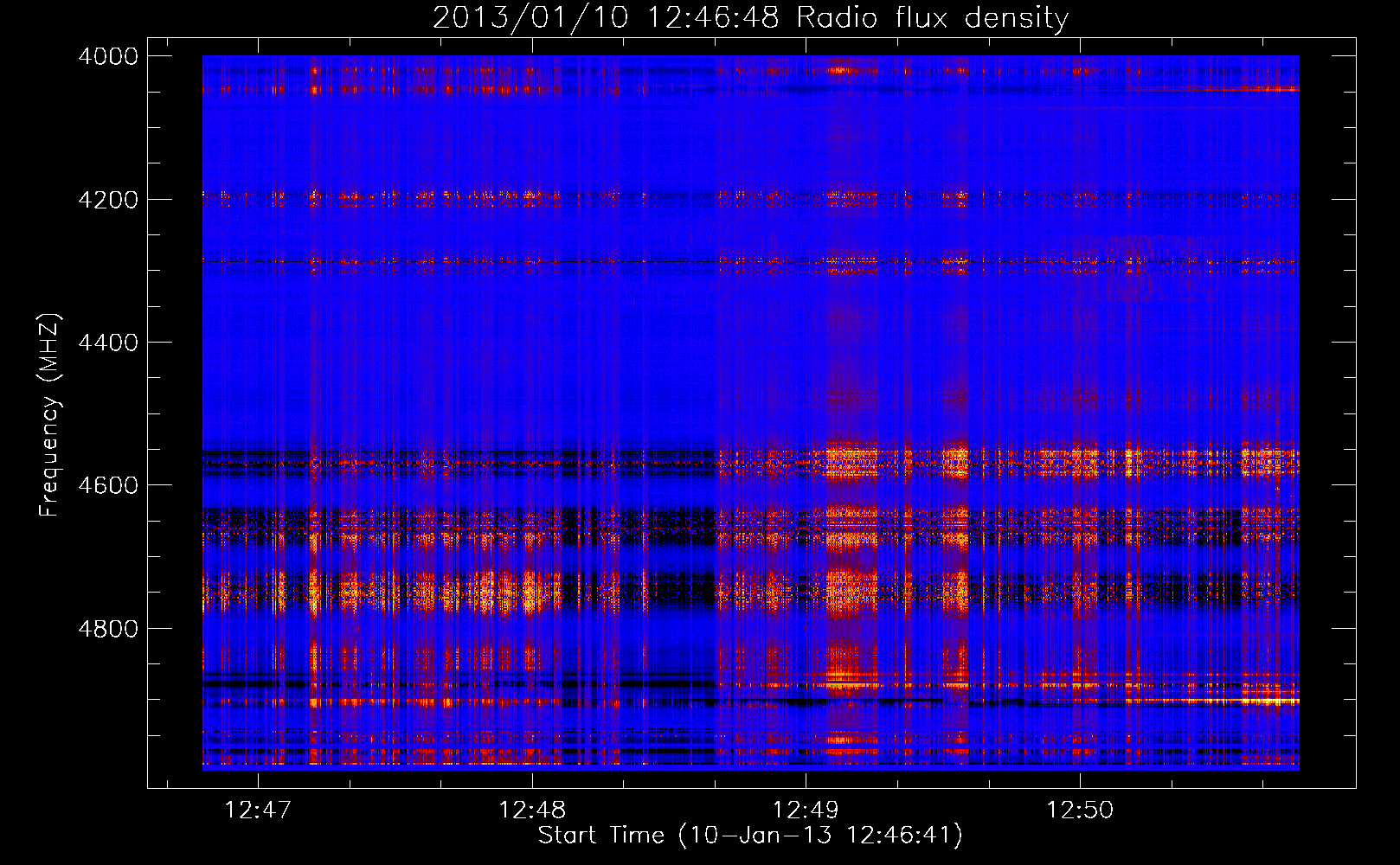Image resolution: width=1400 pixels, height=865 pixels.
Task: Click the 4200 frequency axis label
Action: coord(108,200)
